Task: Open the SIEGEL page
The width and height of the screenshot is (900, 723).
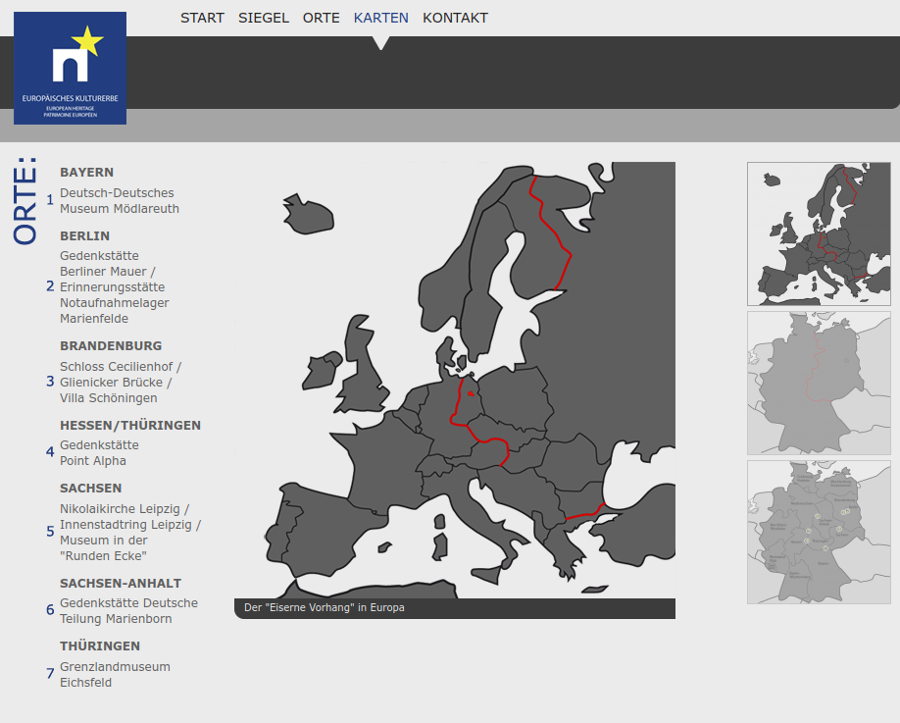Action: (x=263, y=17)
